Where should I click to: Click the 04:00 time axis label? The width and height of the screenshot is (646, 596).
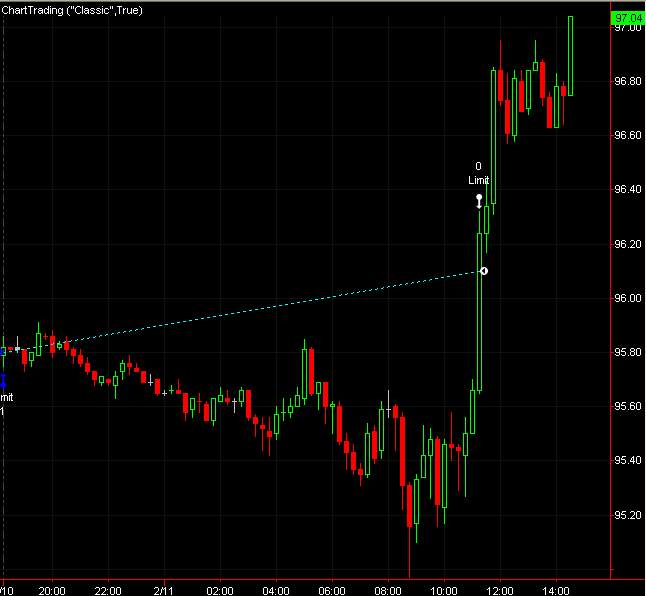pyautogui.click(x=276, y=591)
